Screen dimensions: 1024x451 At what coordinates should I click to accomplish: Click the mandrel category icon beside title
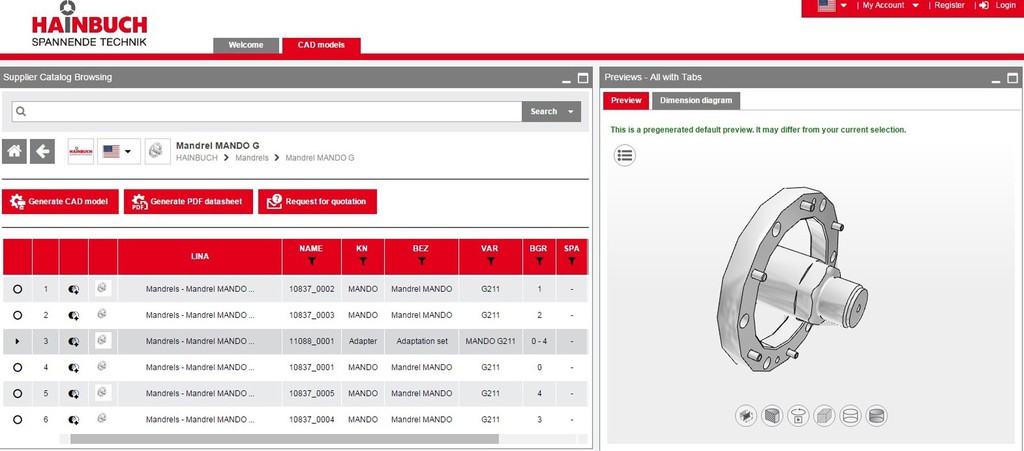tap(157, 151)
